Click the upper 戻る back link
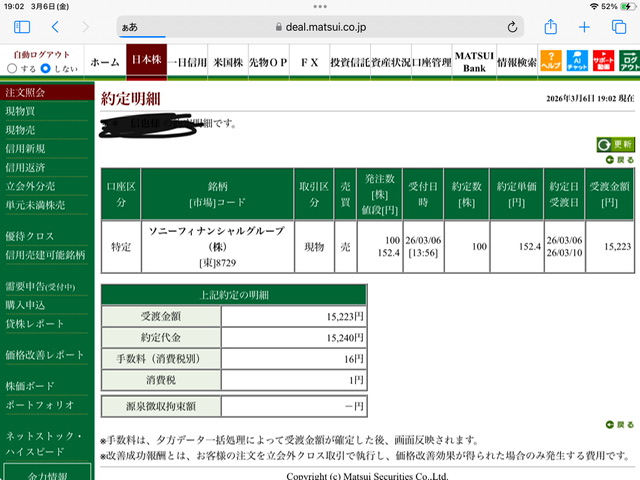Viewport: 640px width, 480px height. click(620, 160)
